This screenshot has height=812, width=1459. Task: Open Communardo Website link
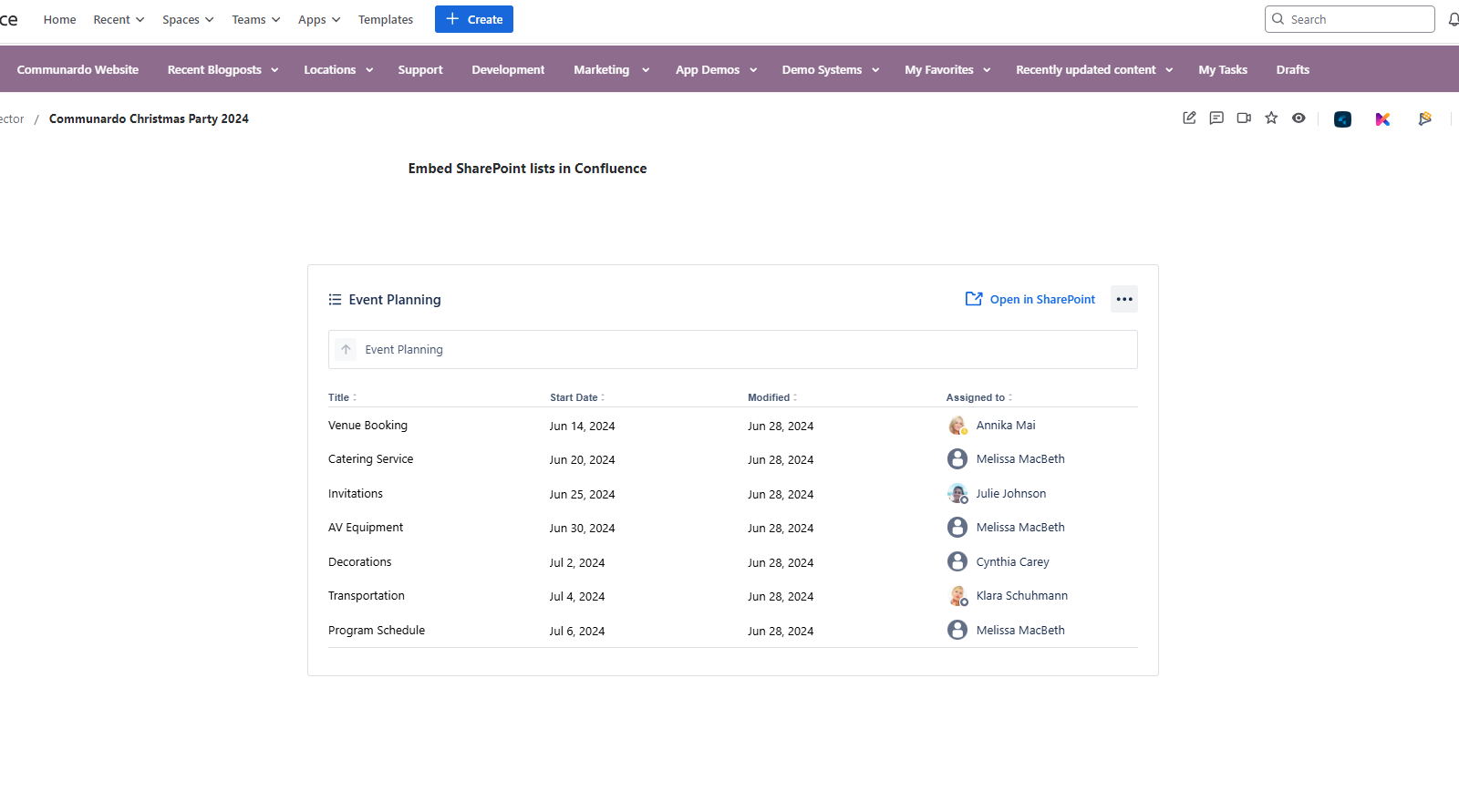tap(78, 69)
